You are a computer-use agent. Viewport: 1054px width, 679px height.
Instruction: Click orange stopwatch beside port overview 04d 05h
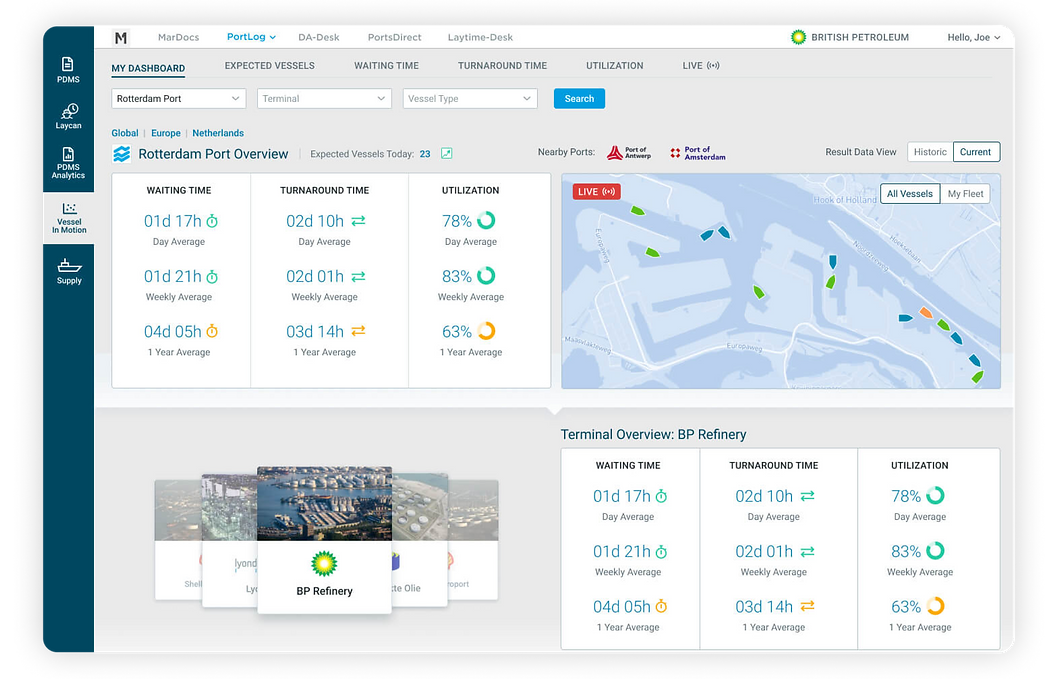tap(212, 331)
